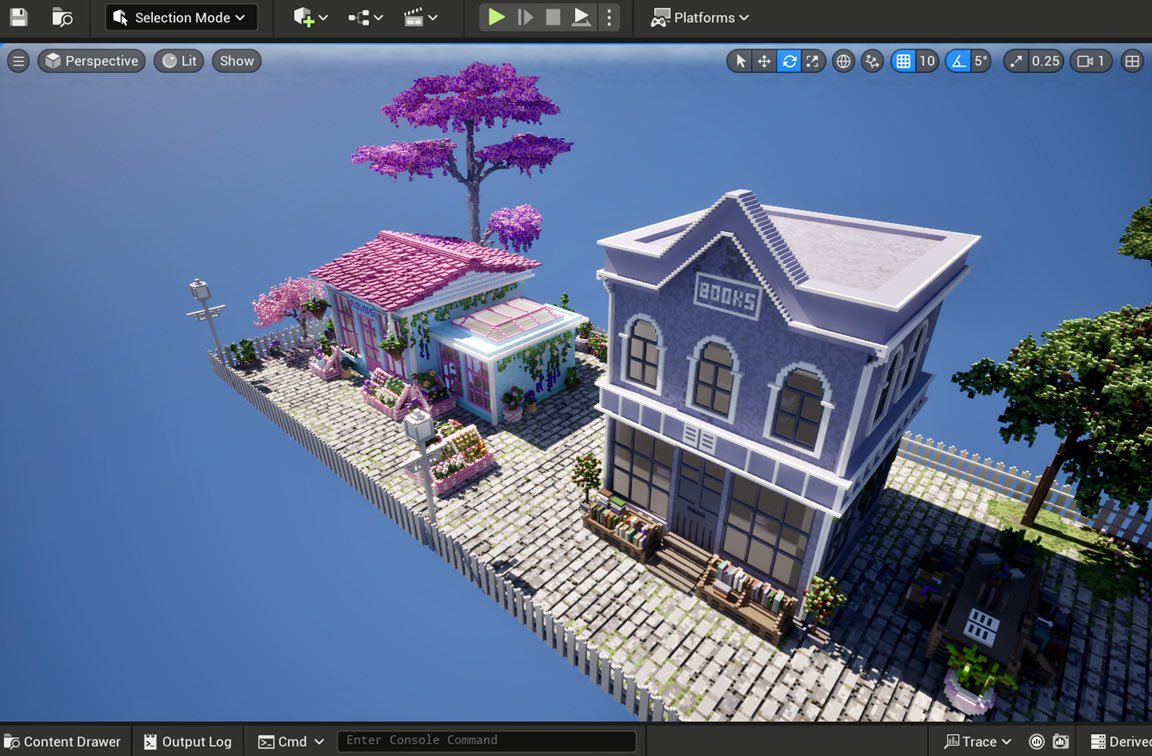Toggle grid snapping on or off
The height and width of the screenshot is (756, 1152).
pyautogui.click(x=904, y=61)
